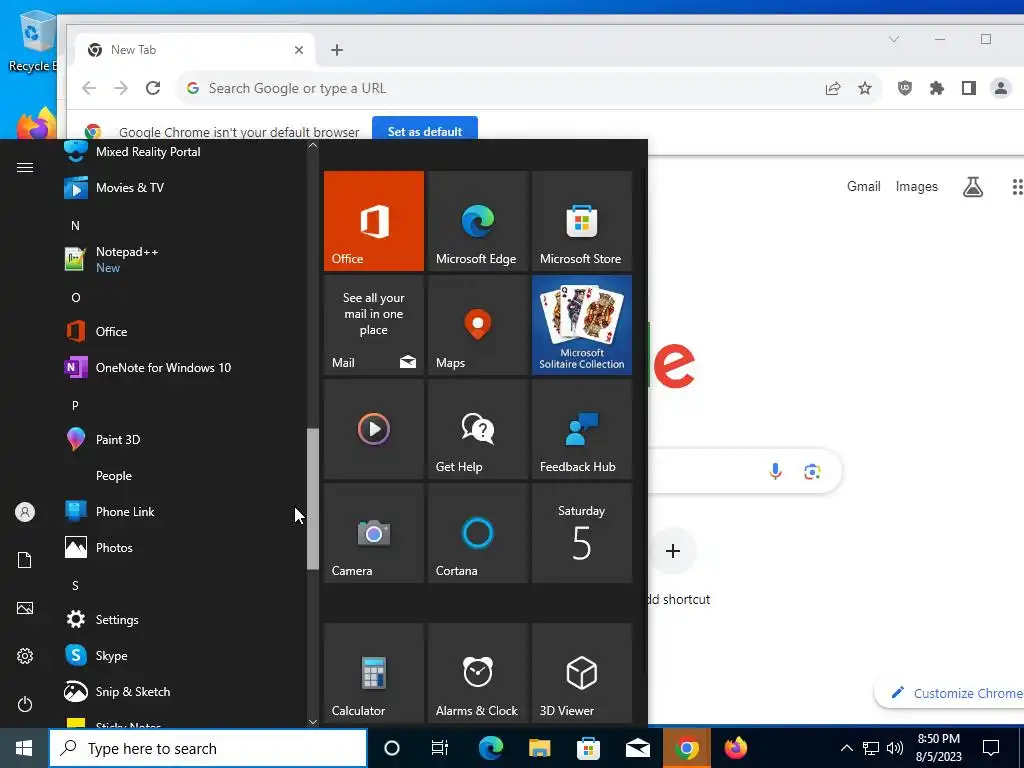This screenshot has height=768, width=1024.
Task: Launch Firefox from taskbar
Action: pyautogui.click(x=735, y=748)
